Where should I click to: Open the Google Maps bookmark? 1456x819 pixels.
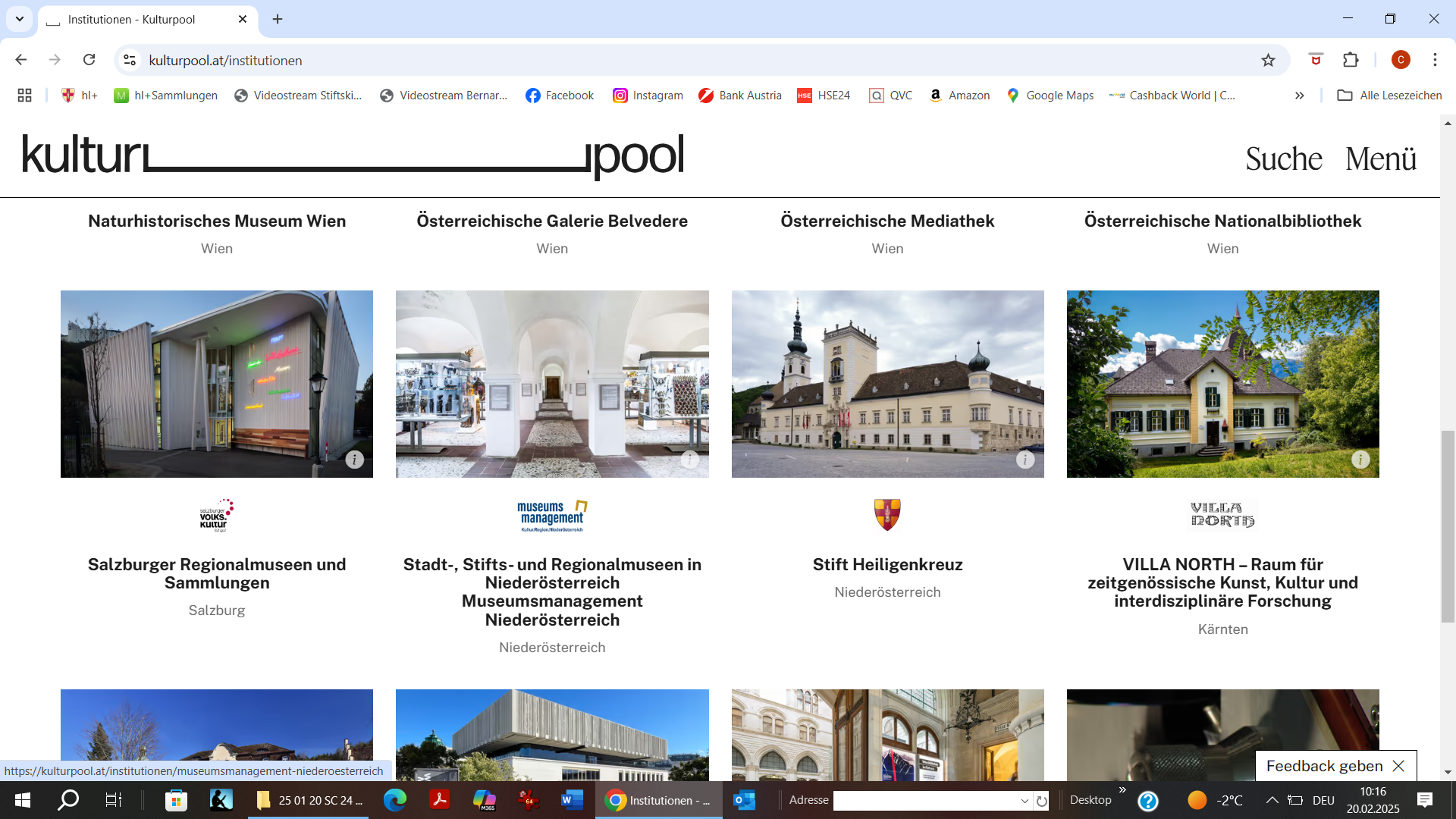coord(1050,96)
